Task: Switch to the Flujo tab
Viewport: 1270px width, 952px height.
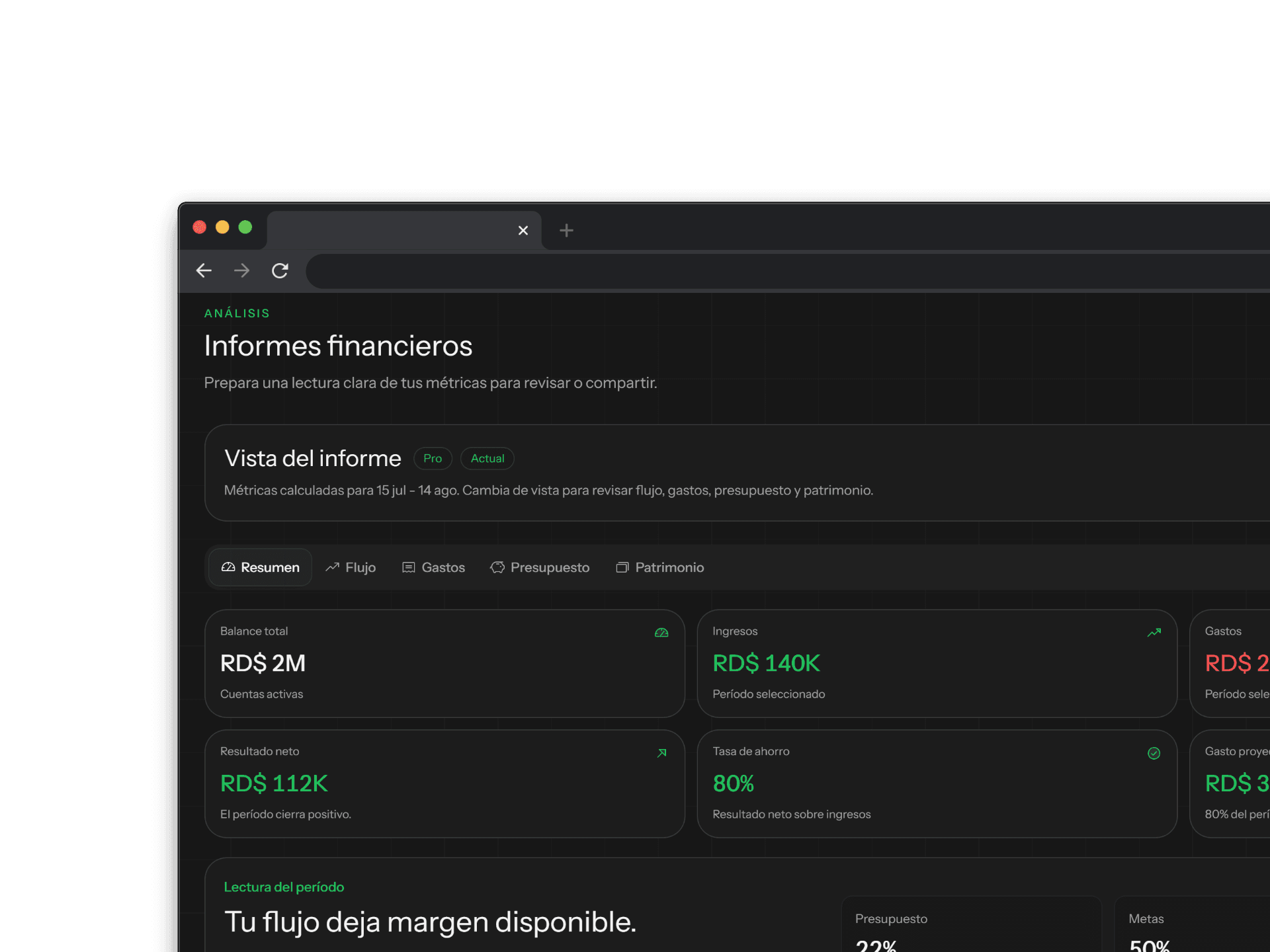Action: point(351,567)
